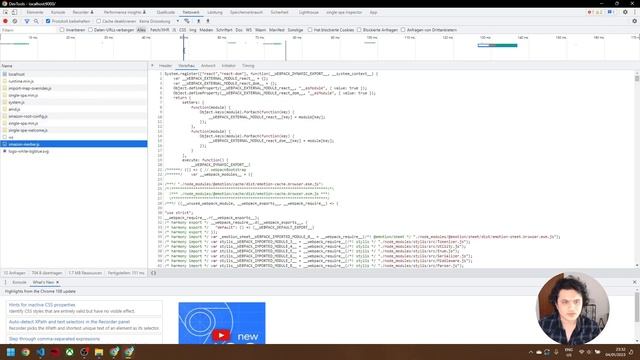The height and width of the screenshot is (360, 640).
Task: Select the amazon-root-config.js request row
Action: [x=73, y=116]
